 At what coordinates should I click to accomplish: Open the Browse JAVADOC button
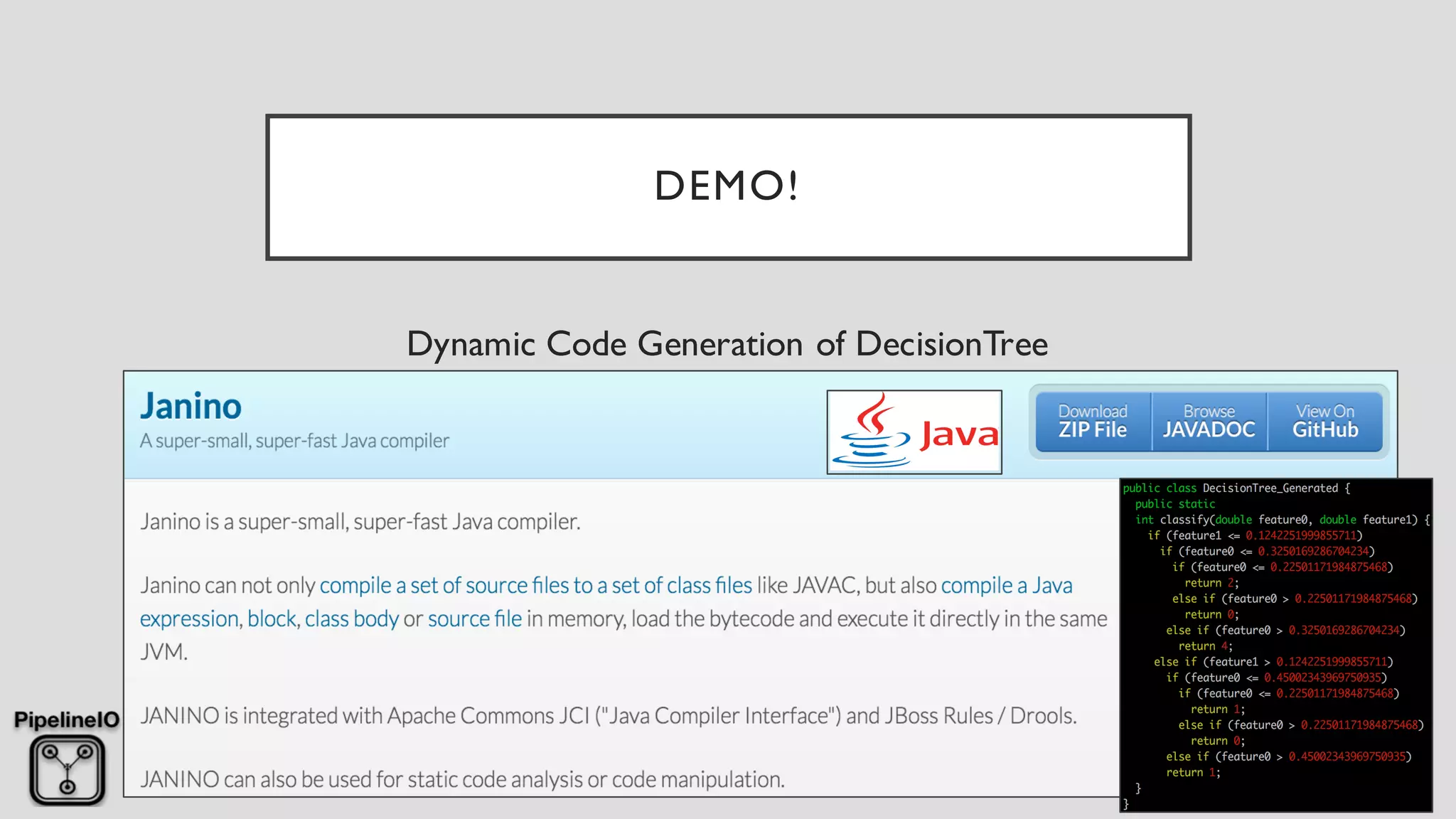[1209, 421]
